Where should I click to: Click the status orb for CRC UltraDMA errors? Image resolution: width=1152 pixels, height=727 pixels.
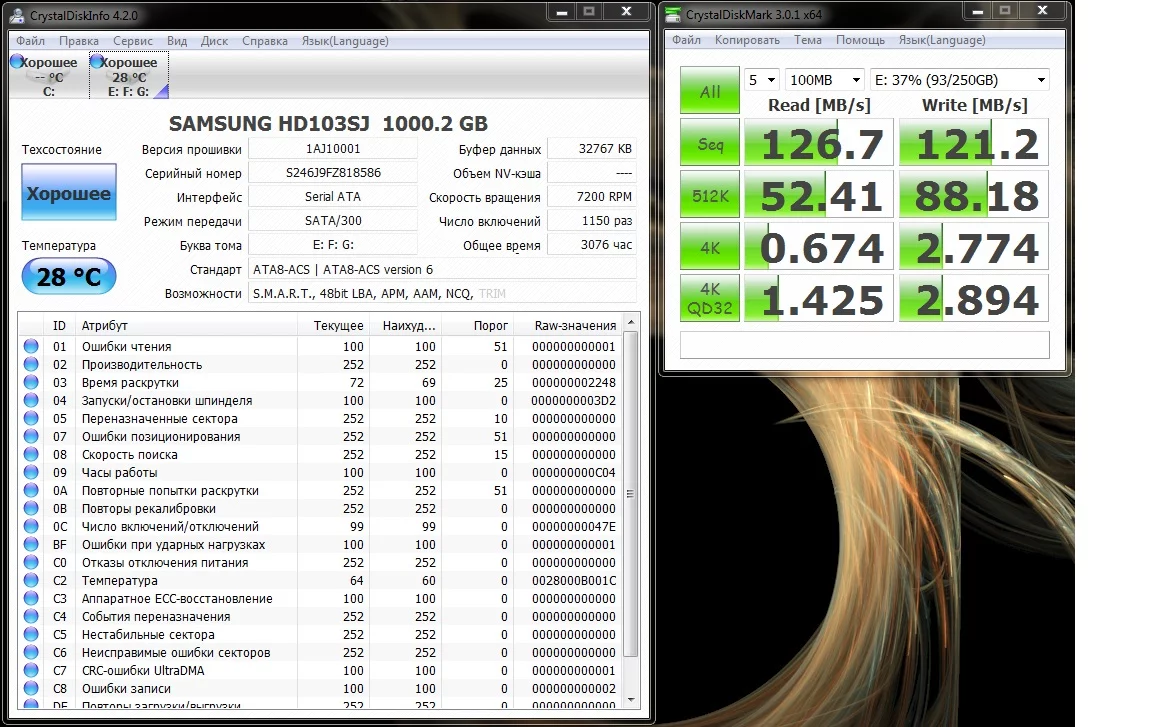31,671
